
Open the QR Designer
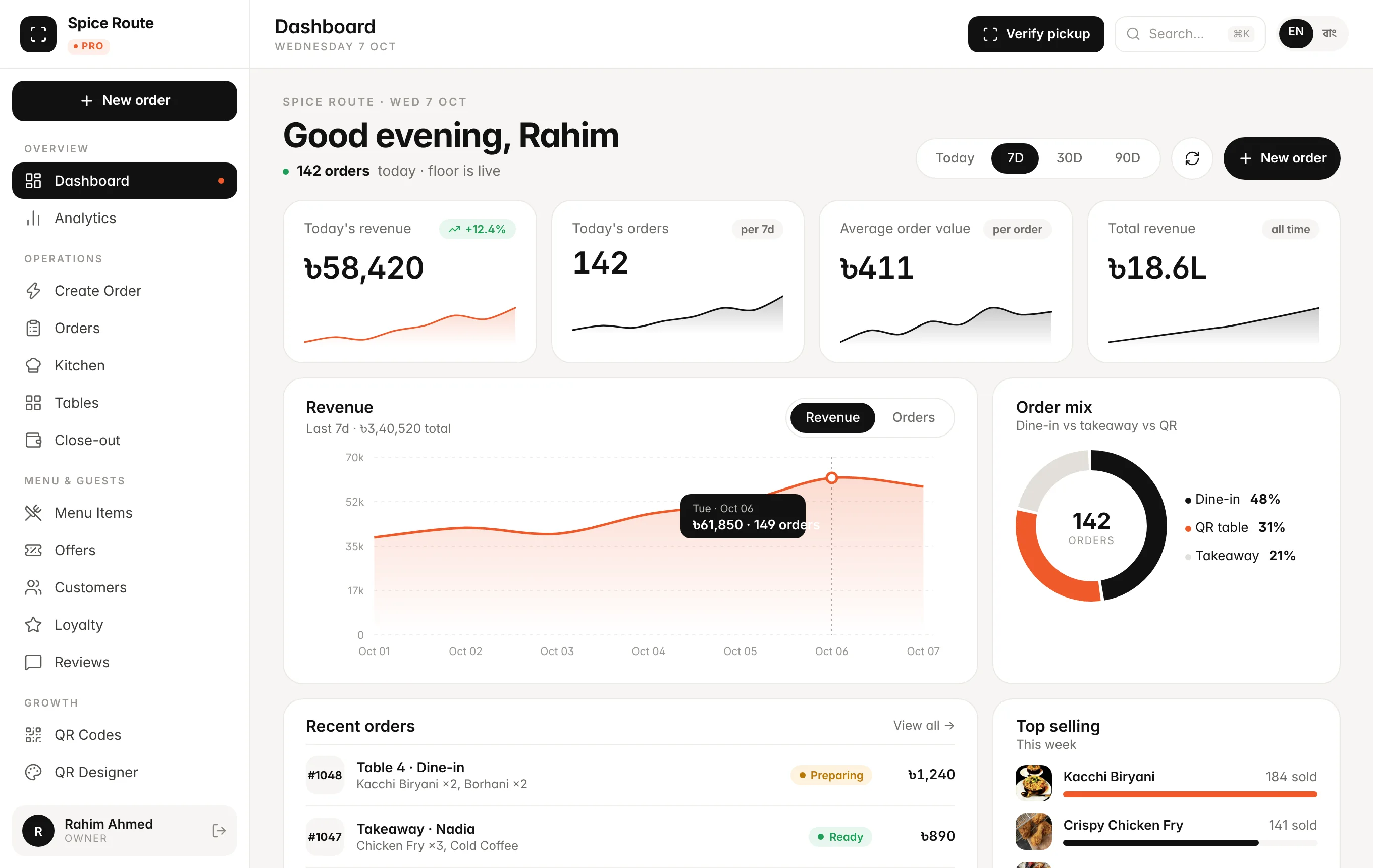pos(124,772)
